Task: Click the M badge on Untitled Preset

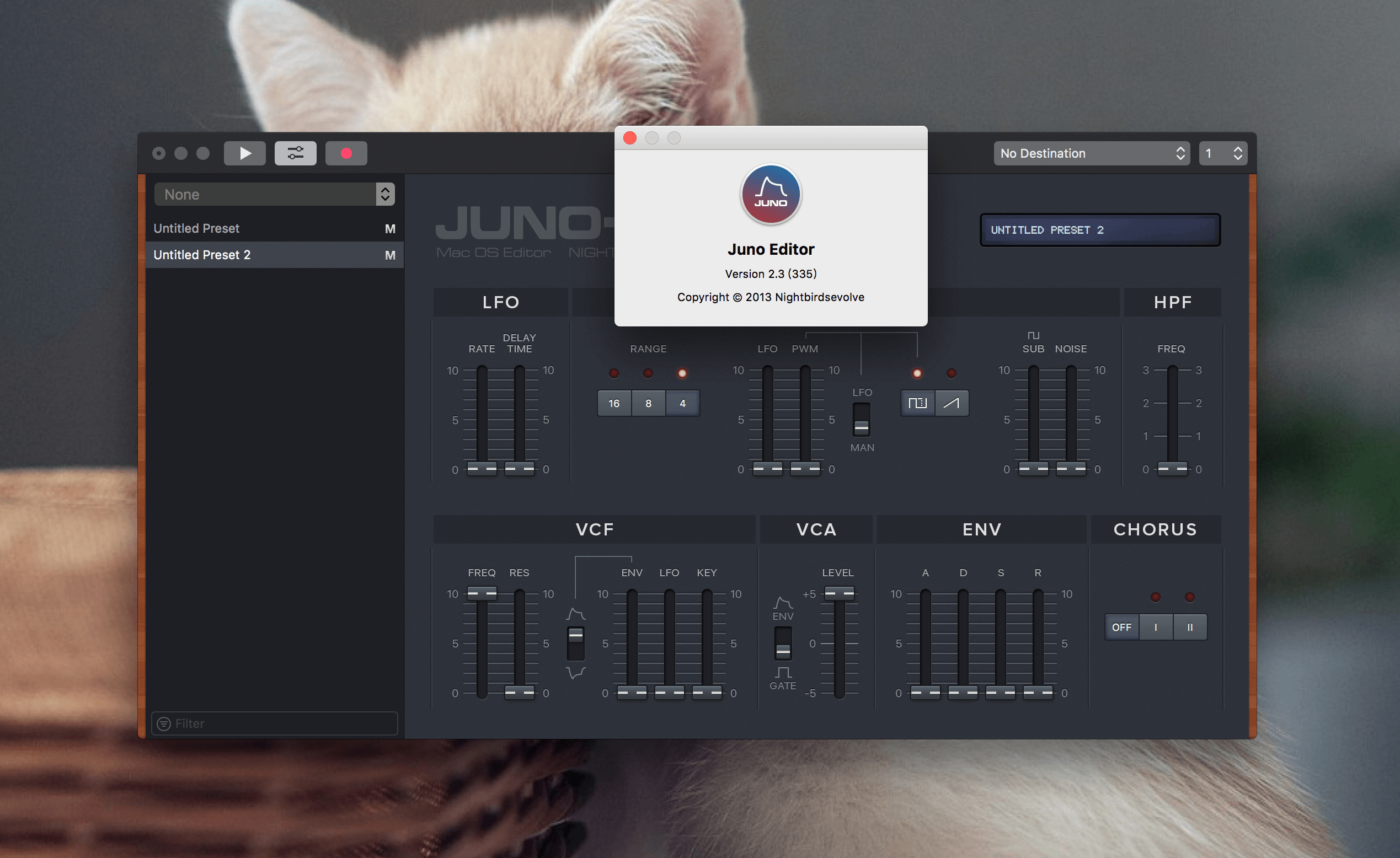Action: (390, 229)
